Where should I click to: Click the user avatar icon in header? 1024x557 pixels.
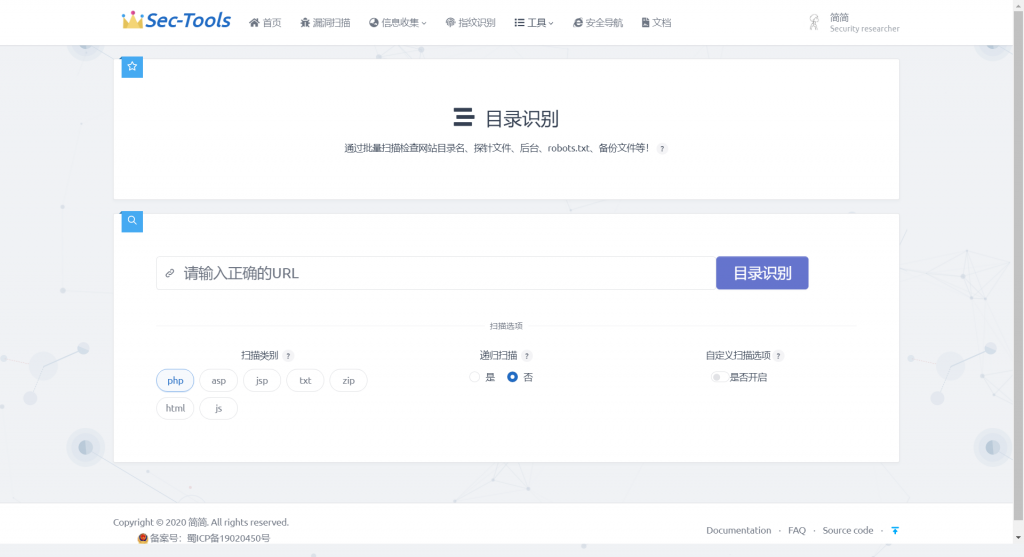(814, 23)
